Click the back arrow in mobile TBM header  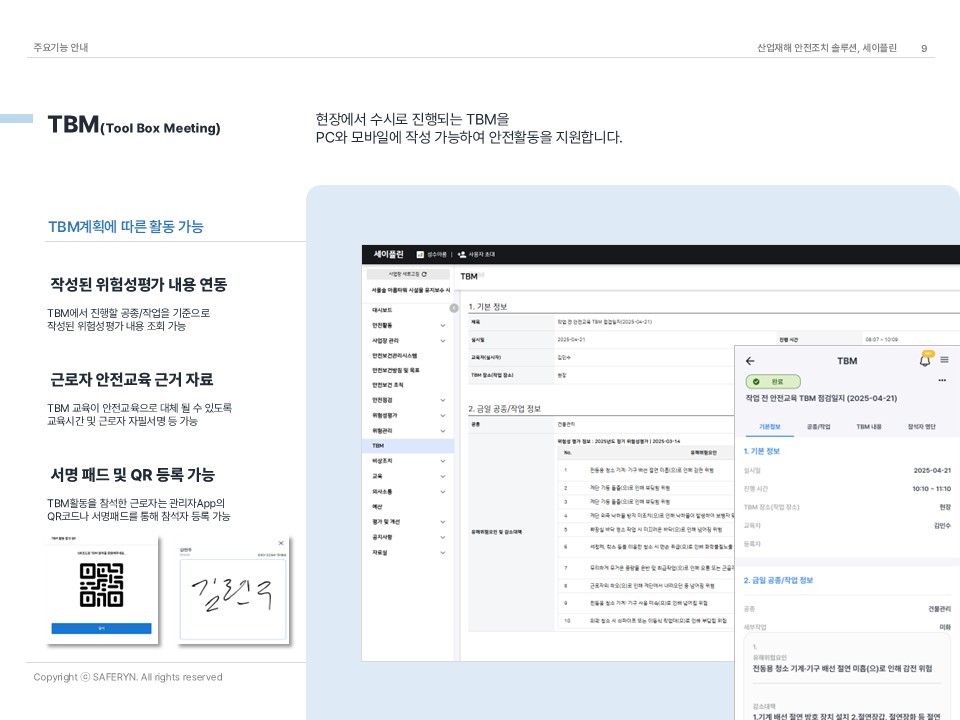pyautogui.click(x=750, y=361)
